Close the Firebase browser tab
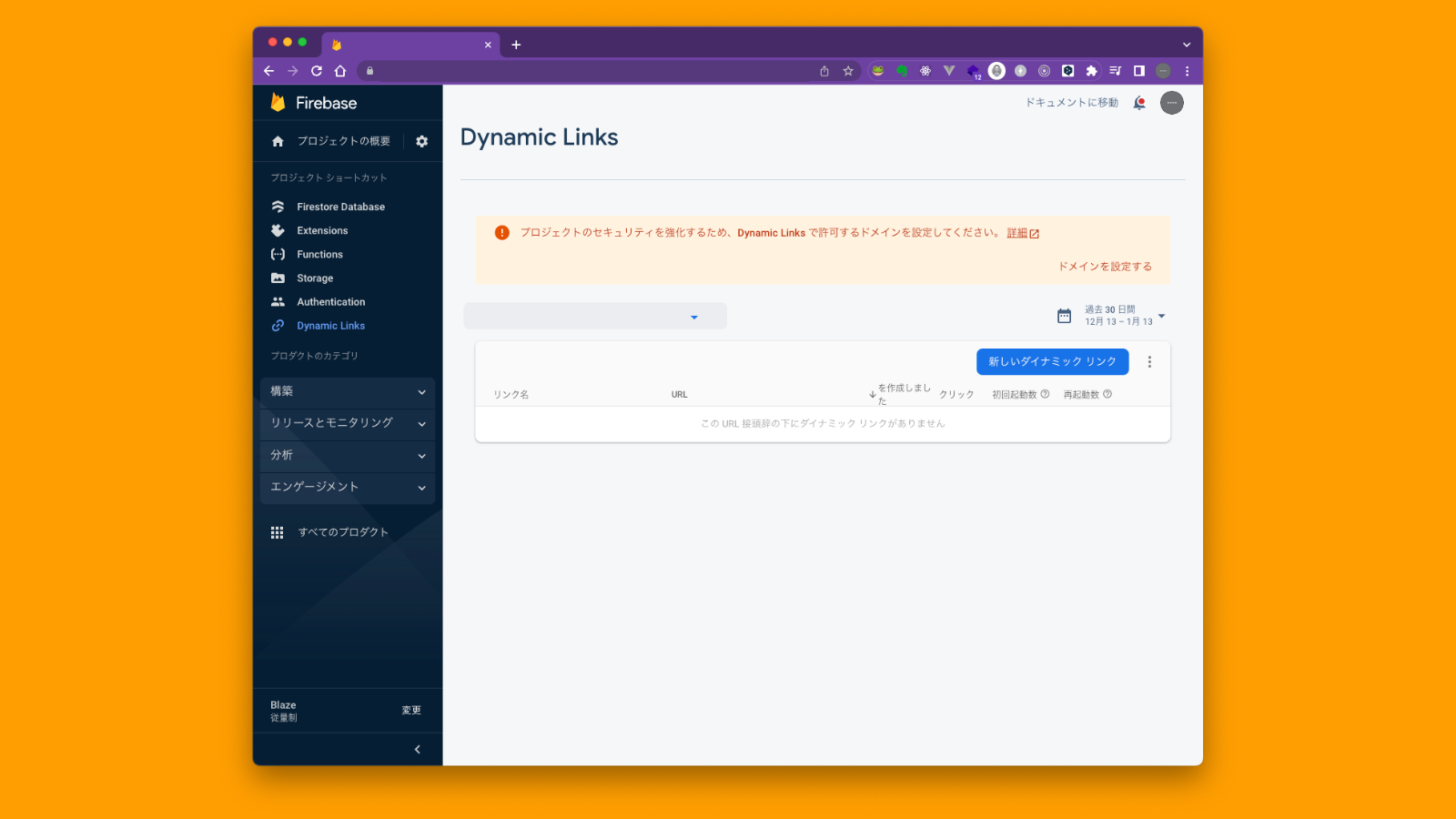Viewport: 1456px width, 819px height. point(488,45)
